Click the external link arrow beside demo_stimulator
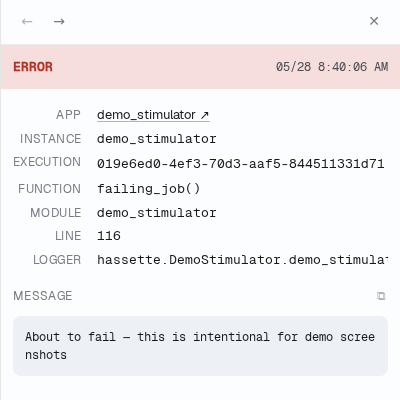Screen dimensions: 400x400 point(204,115)
